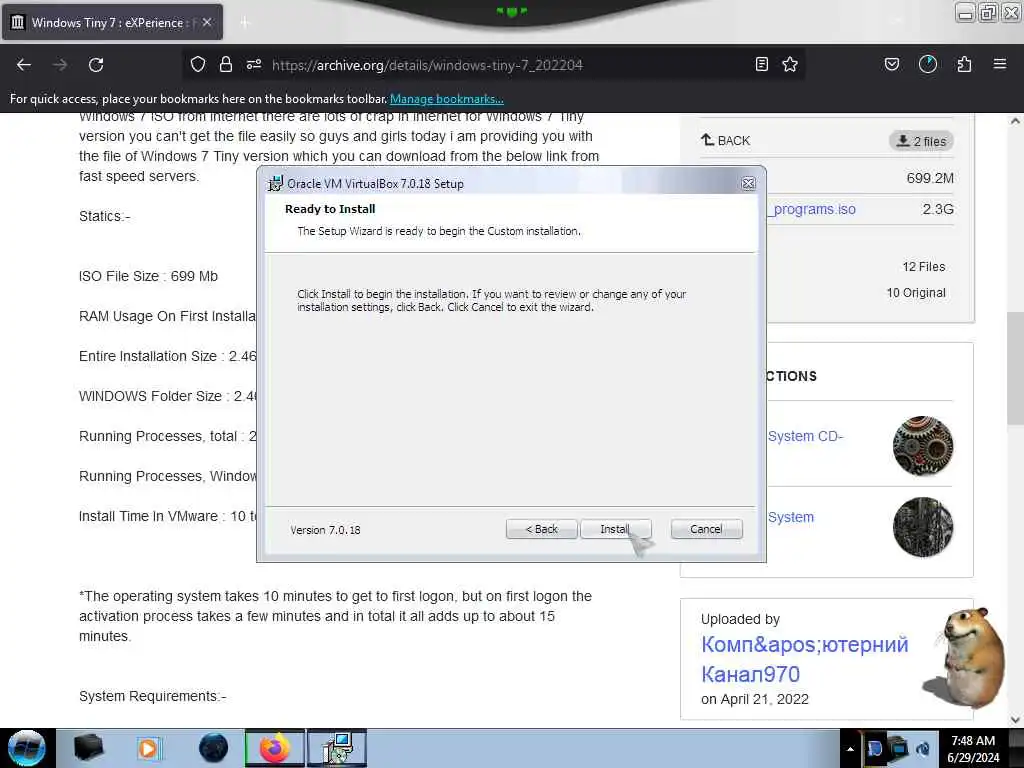
Task: Open the Extensions puzzle icon
Action: (964, 64)
